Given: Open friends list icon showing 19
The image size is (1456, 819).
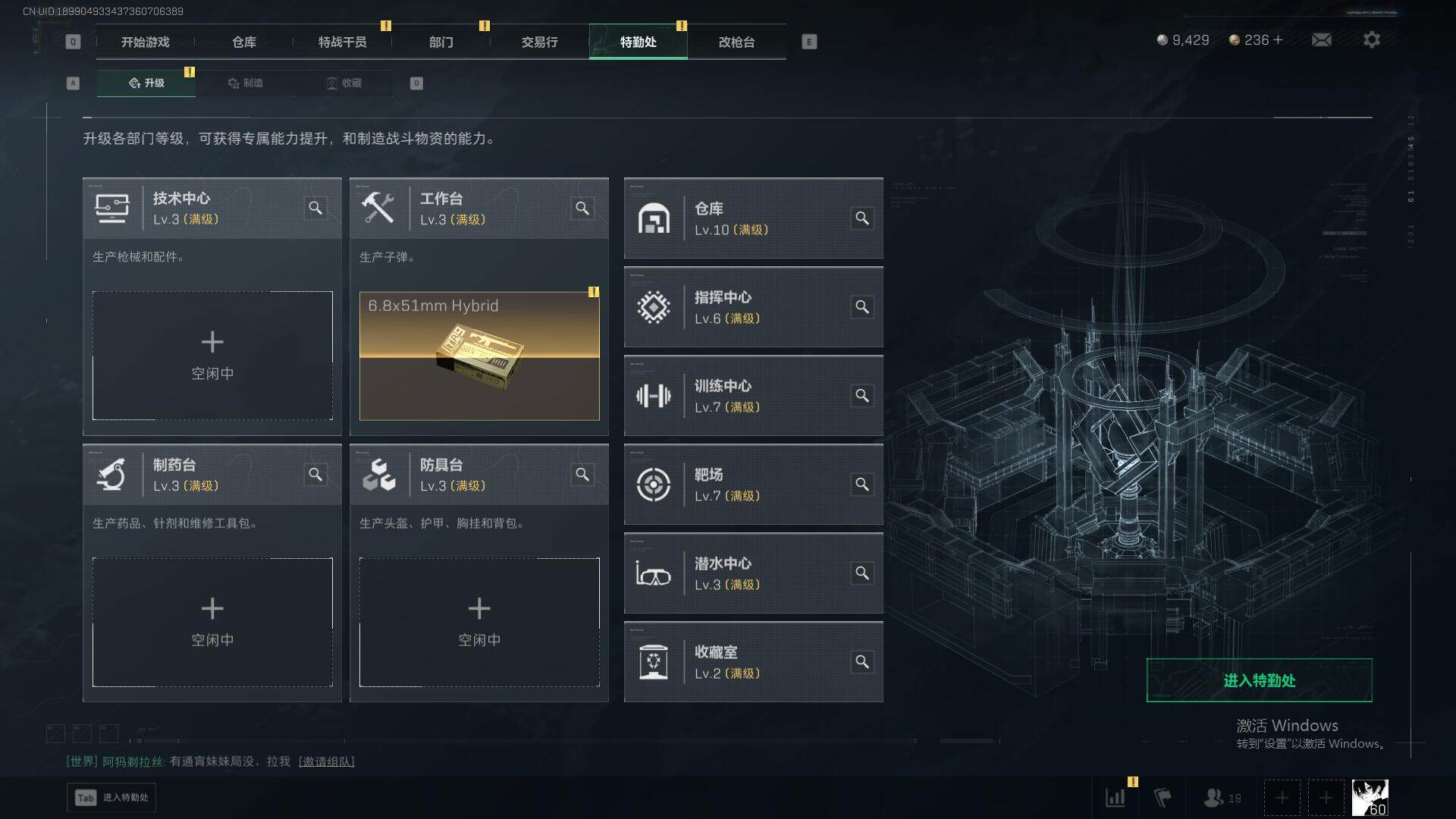Looking at the screenshot, I should coord(1222,798).
